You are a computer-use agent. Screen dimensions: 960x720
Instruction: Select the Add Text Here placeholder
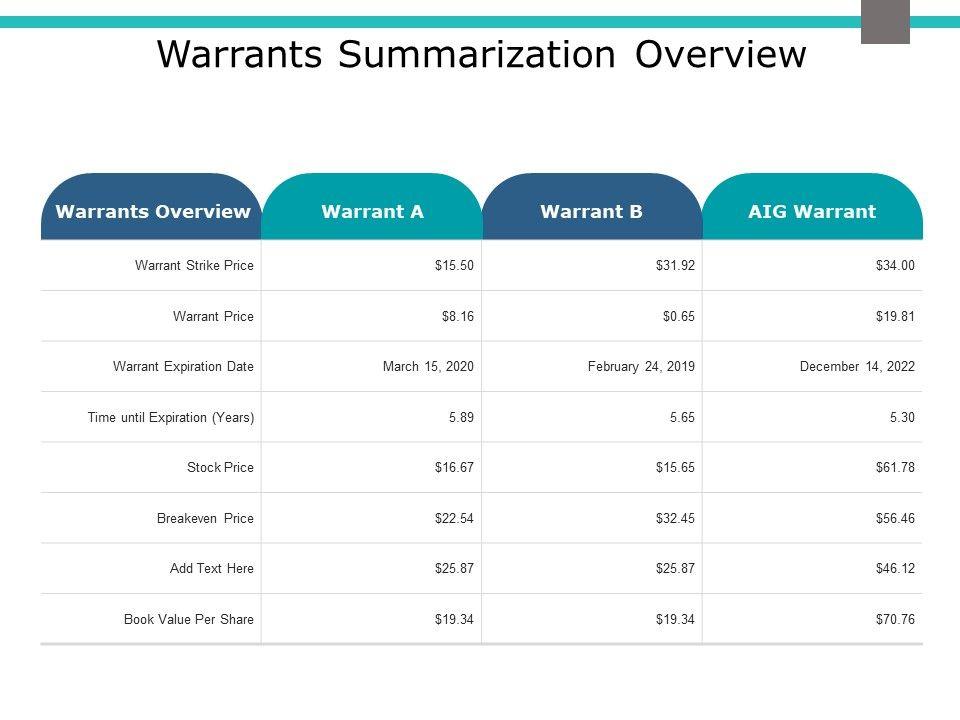212,568
